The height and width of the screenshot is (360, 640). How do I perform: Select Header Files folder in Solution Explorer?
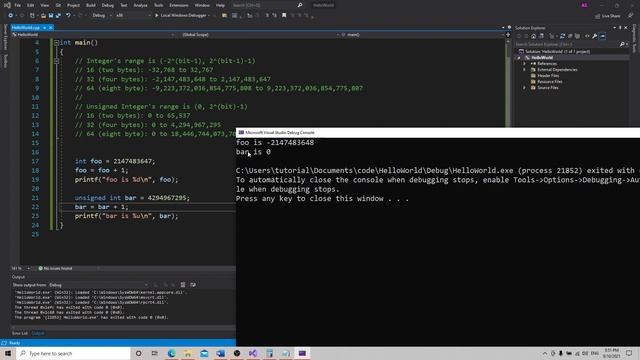tap(548, 76)
